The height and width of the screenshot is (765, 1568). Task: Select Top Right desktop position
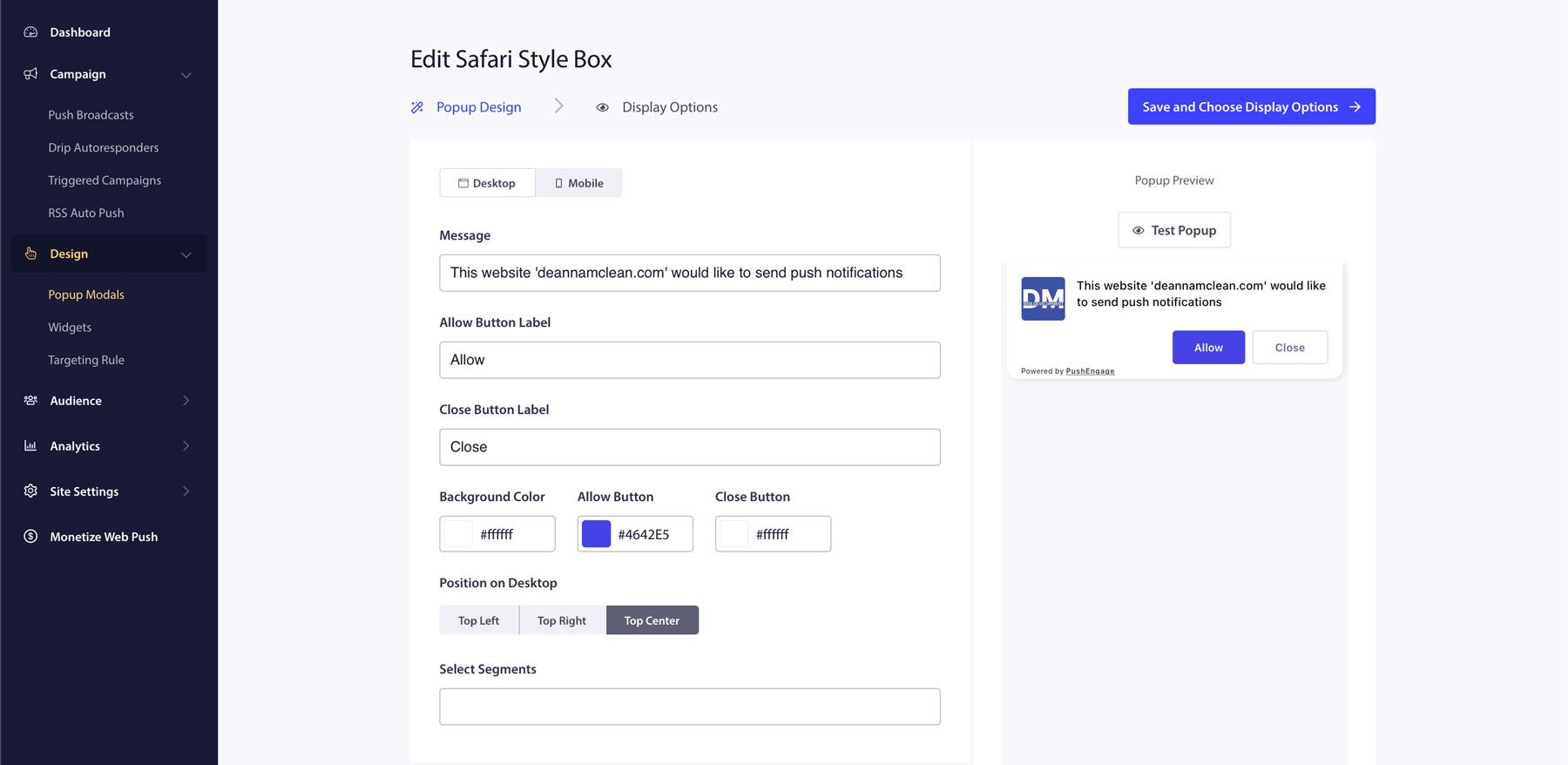pyautogui.click(x=562, y=620)
